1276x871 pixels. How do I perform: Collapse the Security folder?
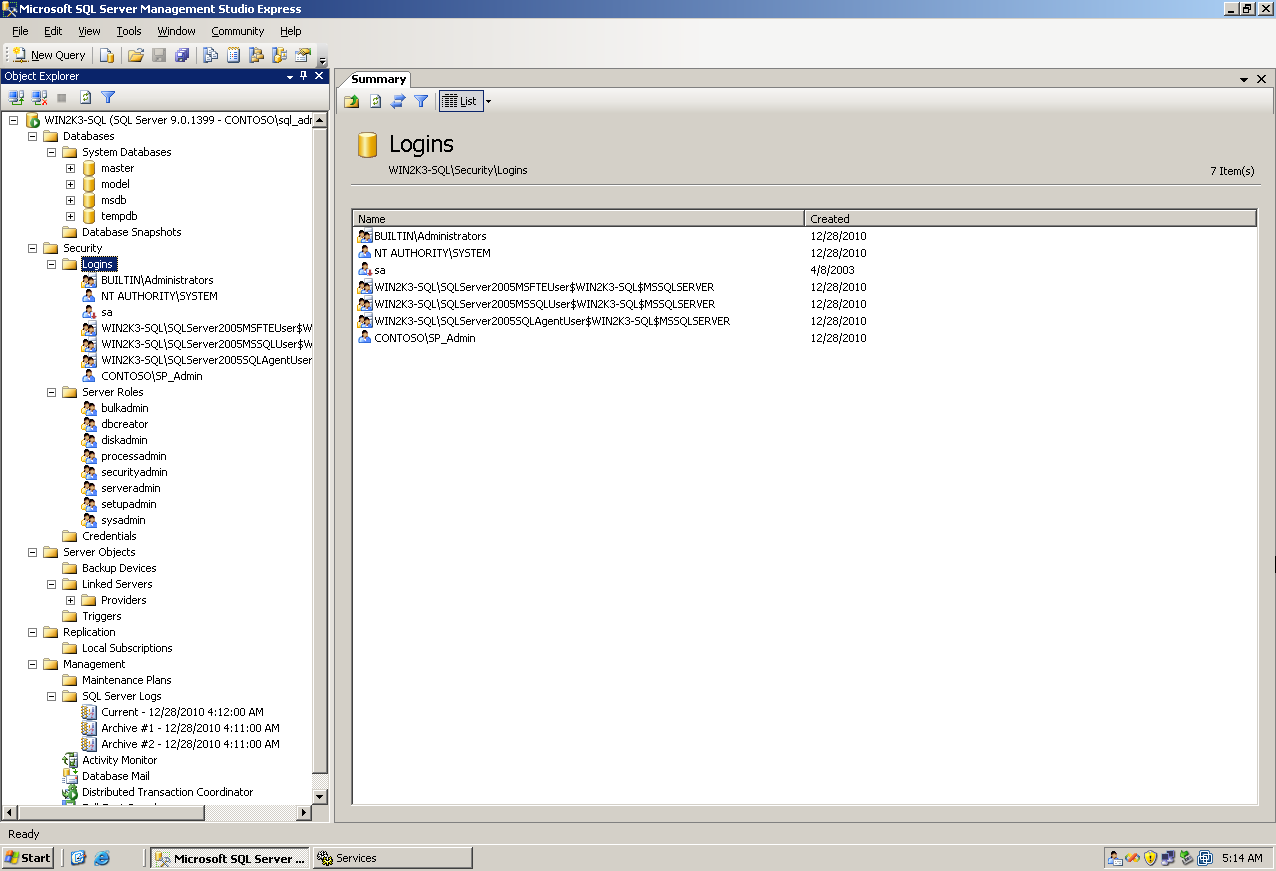(32, 248)
